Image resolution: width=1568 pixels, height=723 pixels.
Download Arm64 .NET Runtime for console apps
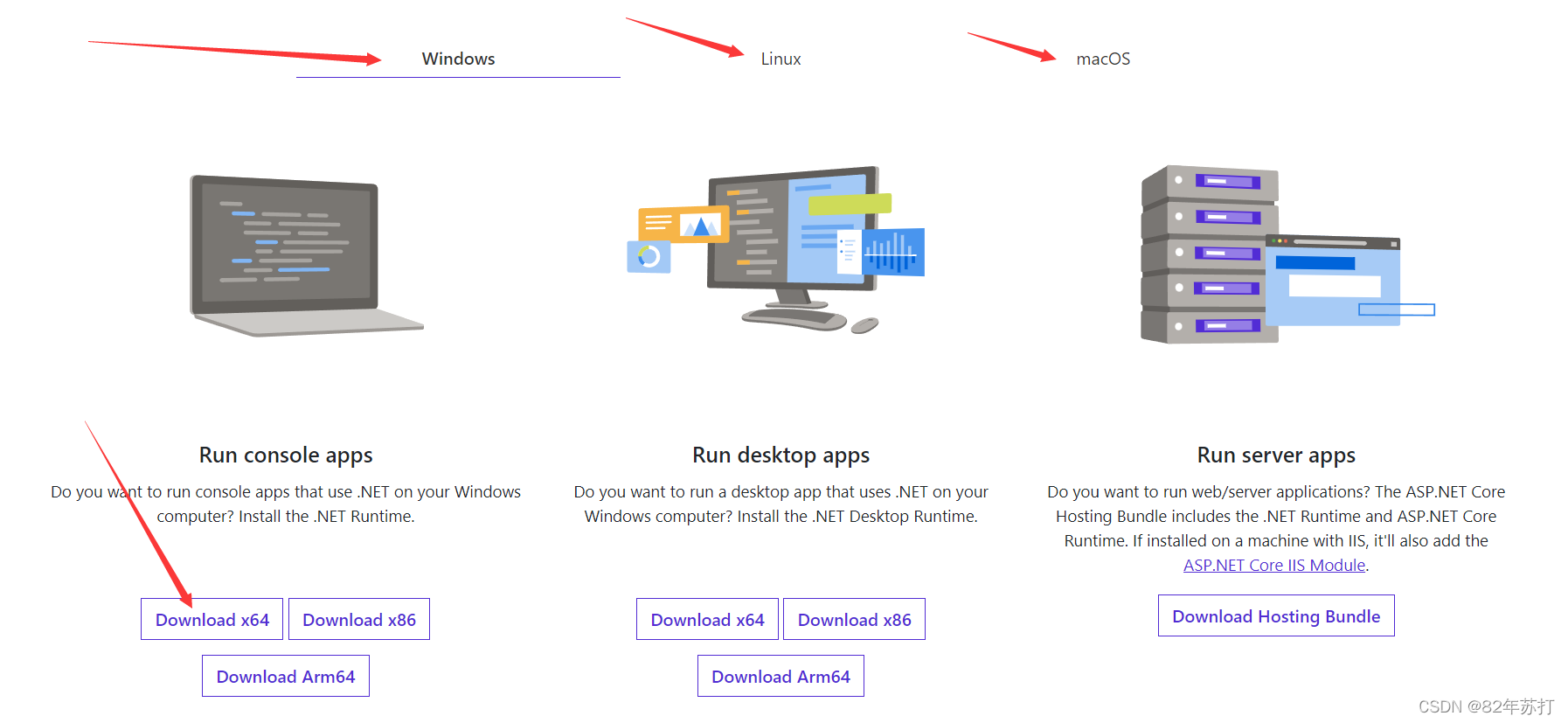pyautogui.click(x=286, y=676)
